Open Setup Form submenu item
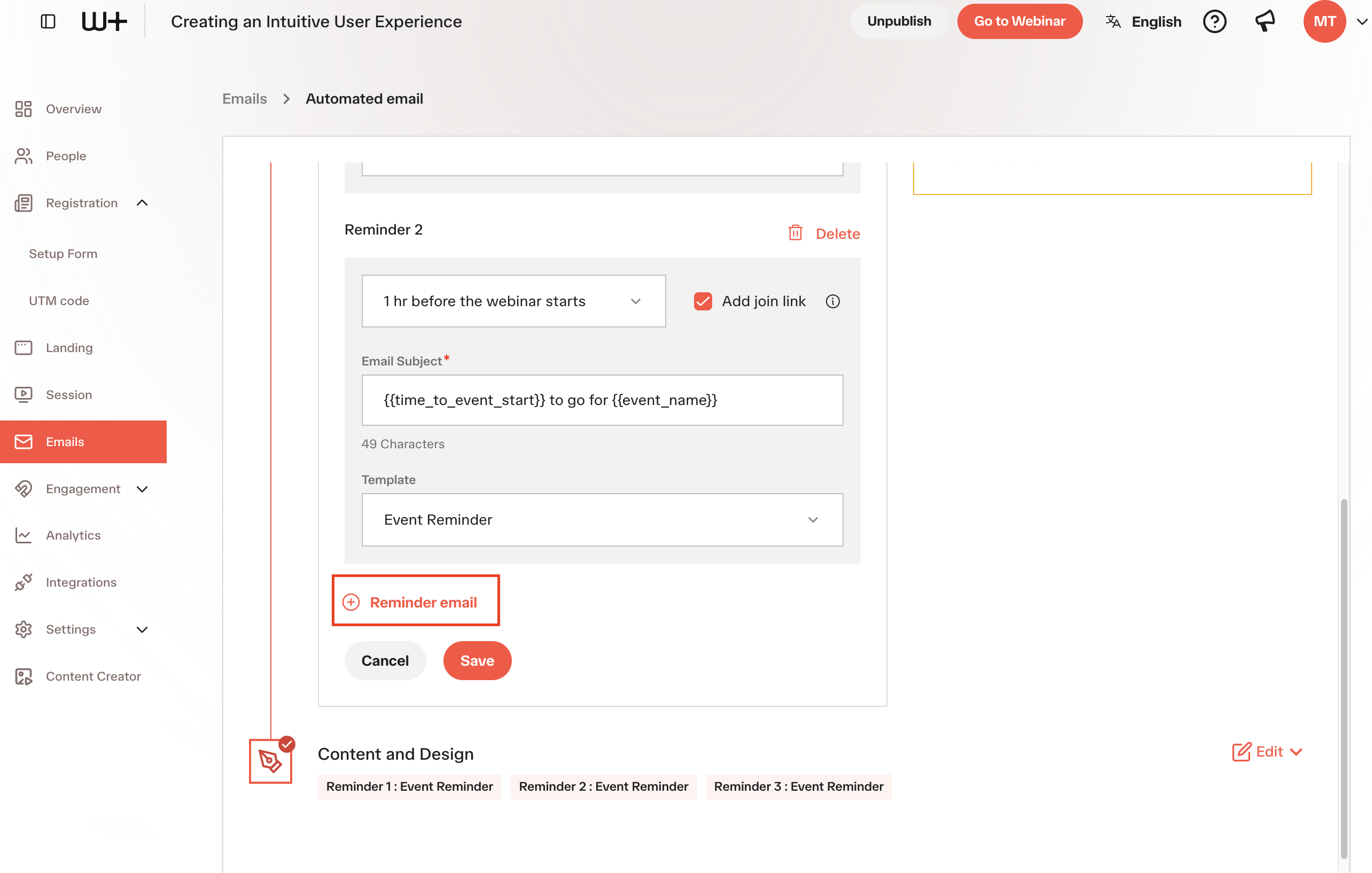Image resolution: width=1372 pixels, height=873 pixels. [x=63, y=254]
